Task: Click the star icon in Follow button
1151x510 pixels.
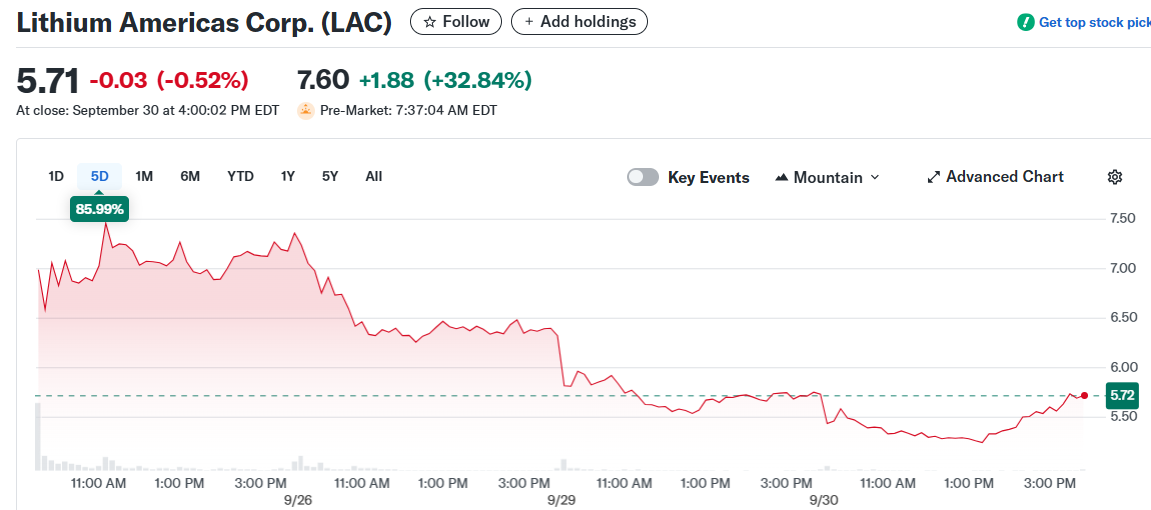Action: click(x=430, y=22)
